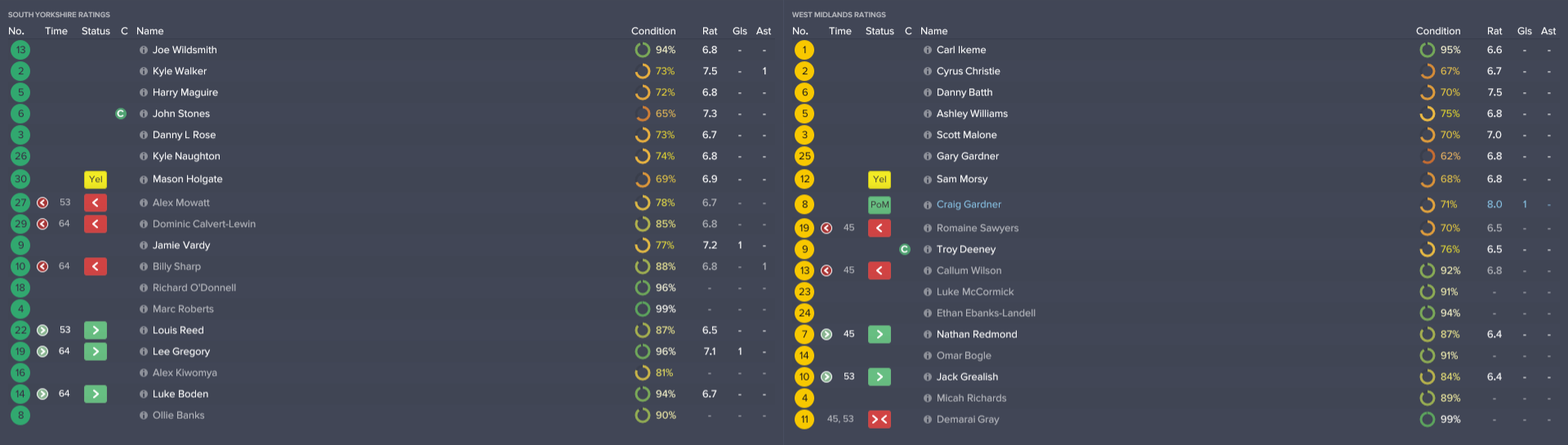This screenshot has width=1568, height=445.
Task: Click Mason Holgate's yellow card badge
Action: coord(96,180)
